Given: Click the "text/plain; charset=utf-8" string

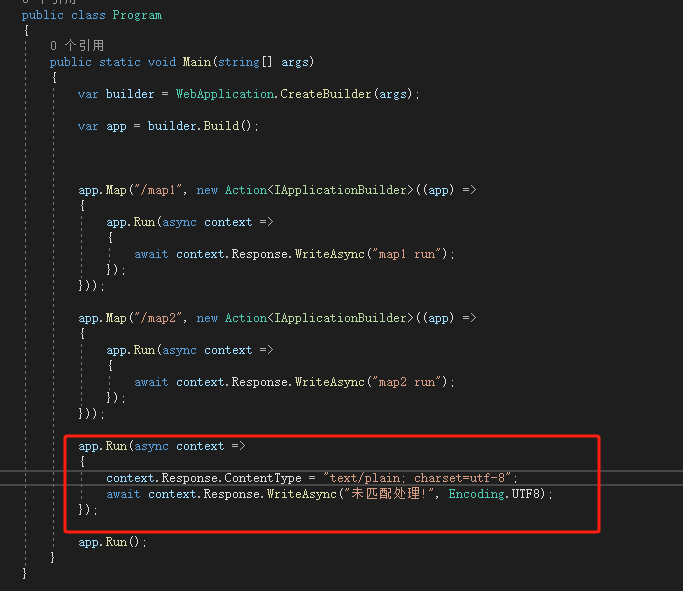Looking at the screenshot, I should [421, 478].
